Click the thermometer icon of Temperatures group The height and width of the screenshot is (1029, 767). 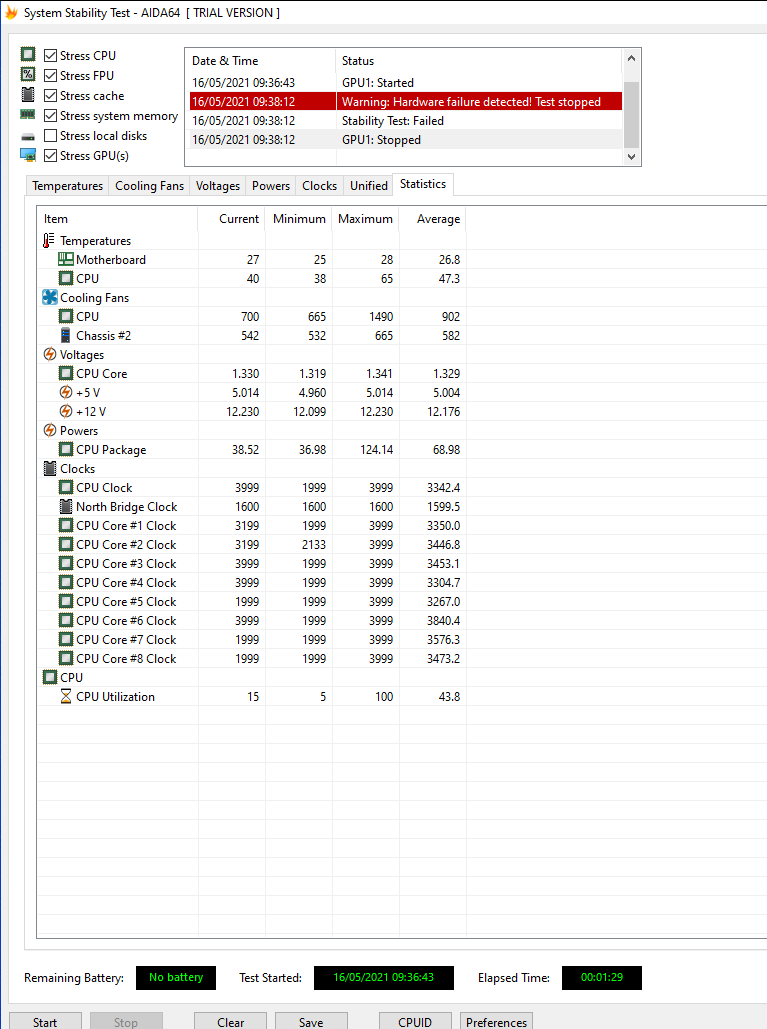(x=49, y=241)
